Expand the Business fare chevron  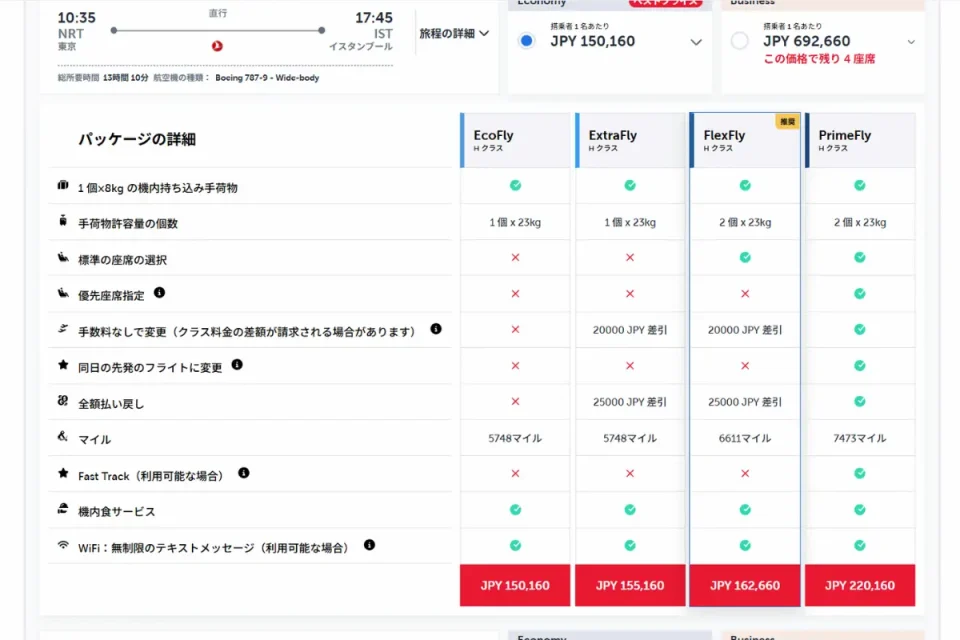pyautogui.click(x=911, y=42)
